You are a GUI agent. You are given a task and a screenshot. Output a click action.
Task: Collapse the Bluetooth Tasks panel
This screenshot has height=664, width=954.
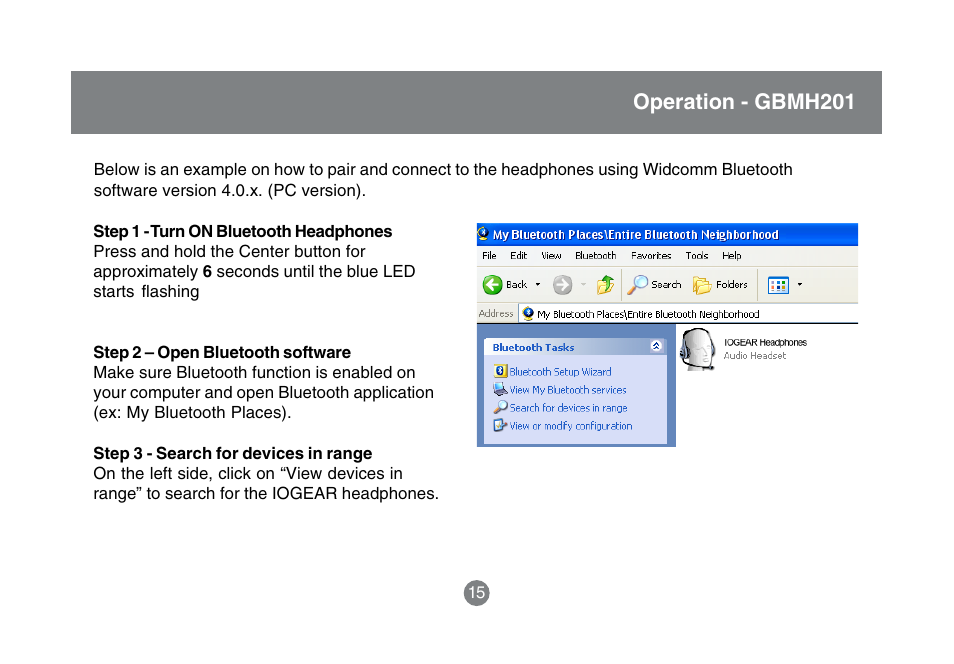click(x=656, y=346)
